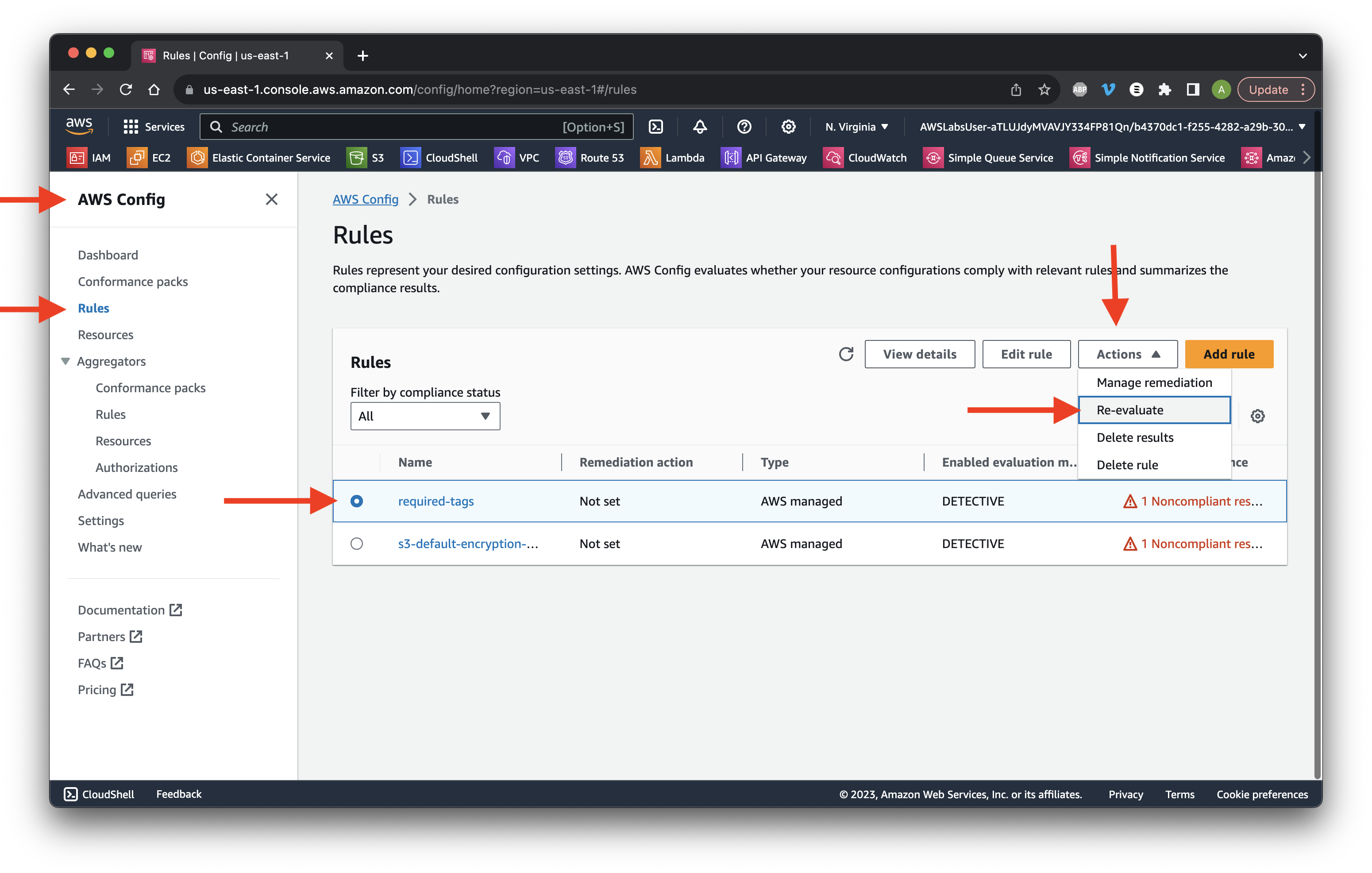The image size is (1372, 873).
Task: Choose Delete results from Actions menu
Action: click(x=1154, y=437)
